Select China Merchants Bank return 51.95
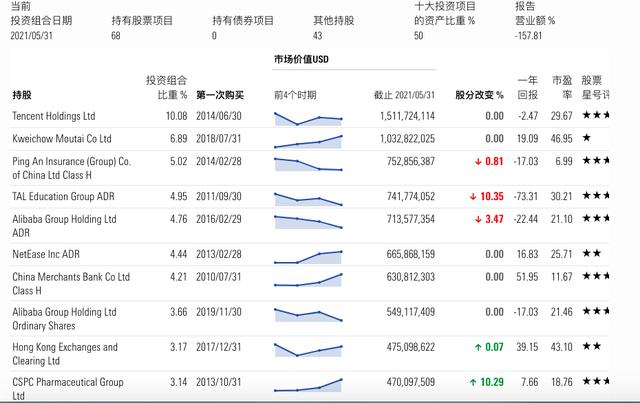Viewport: 640px width, 403px height. (x=527, y=277)
